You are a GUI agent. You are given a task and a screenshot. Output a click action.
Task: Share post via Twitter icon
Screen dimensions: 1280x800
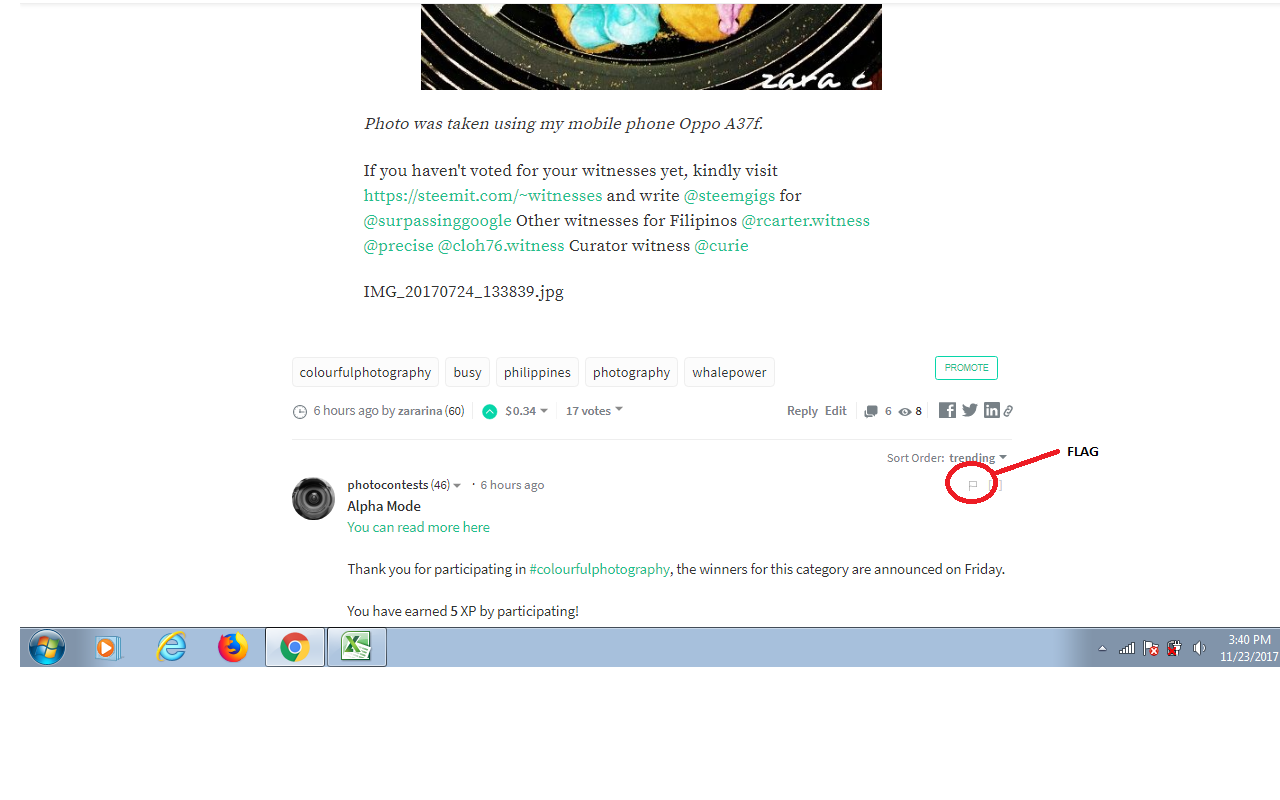point(969,410)
